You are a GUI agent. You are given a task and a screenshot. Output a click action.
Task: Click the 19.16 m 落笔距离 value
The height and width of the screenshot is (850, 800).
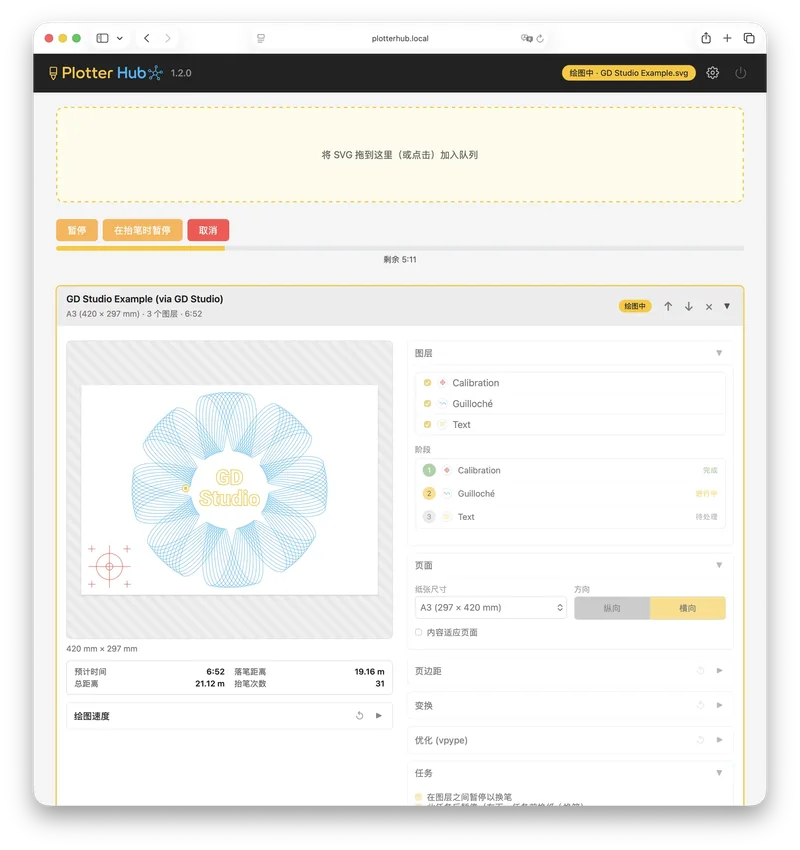click(x=369, y=672)
